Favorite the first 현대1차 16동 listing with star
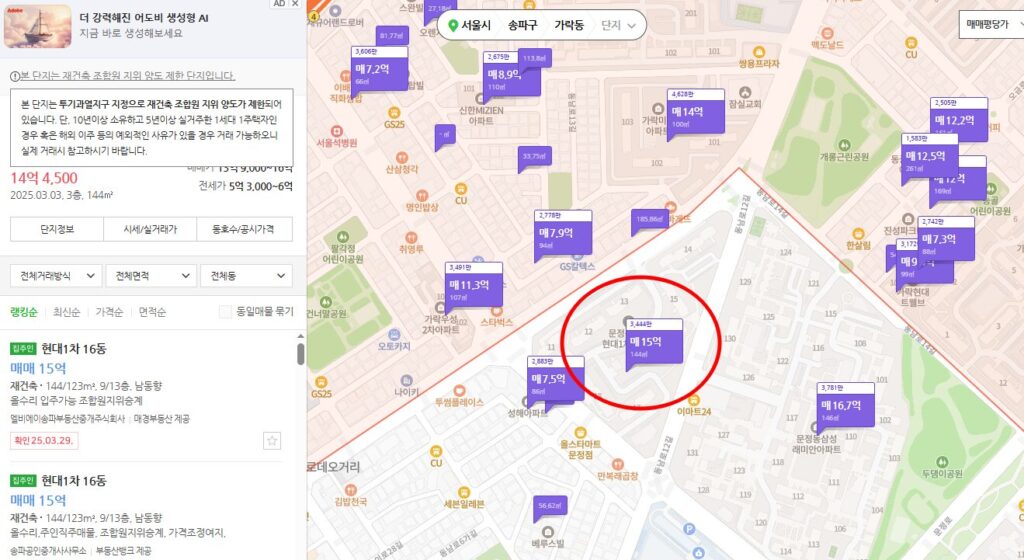This screenshot has height=560, width=1024. (272, 441)
